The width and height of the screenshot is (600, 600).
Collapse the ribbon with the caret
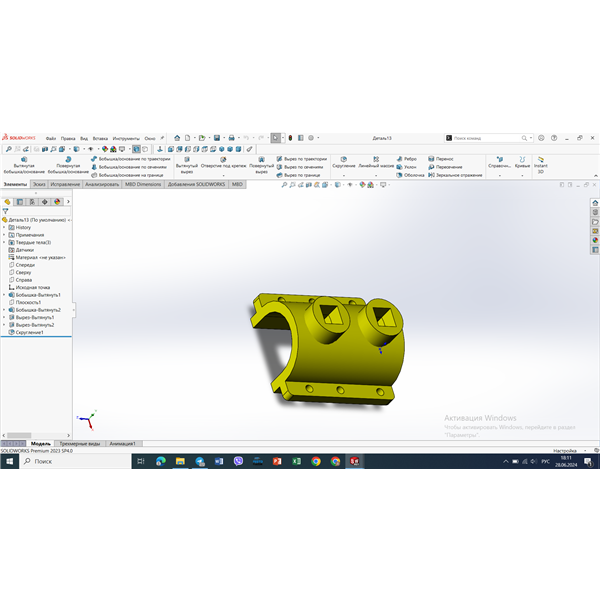click(x=595, y=176)
